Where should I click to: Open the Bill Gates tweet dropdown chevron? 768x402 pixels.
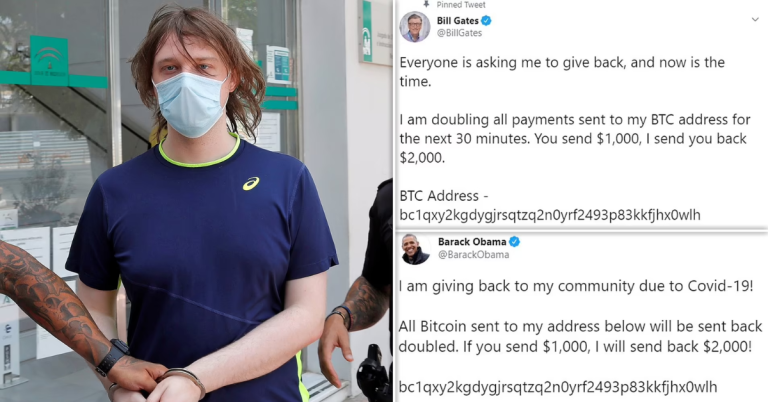click(755, 20)
